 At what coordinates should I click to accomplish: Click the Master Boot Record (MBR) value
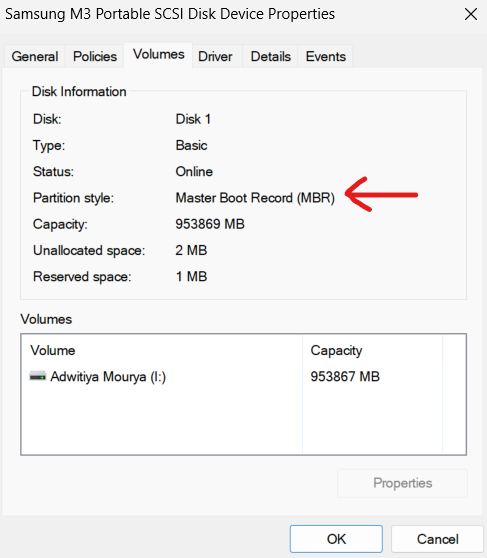pyautogui.click(x=255, y=198)
